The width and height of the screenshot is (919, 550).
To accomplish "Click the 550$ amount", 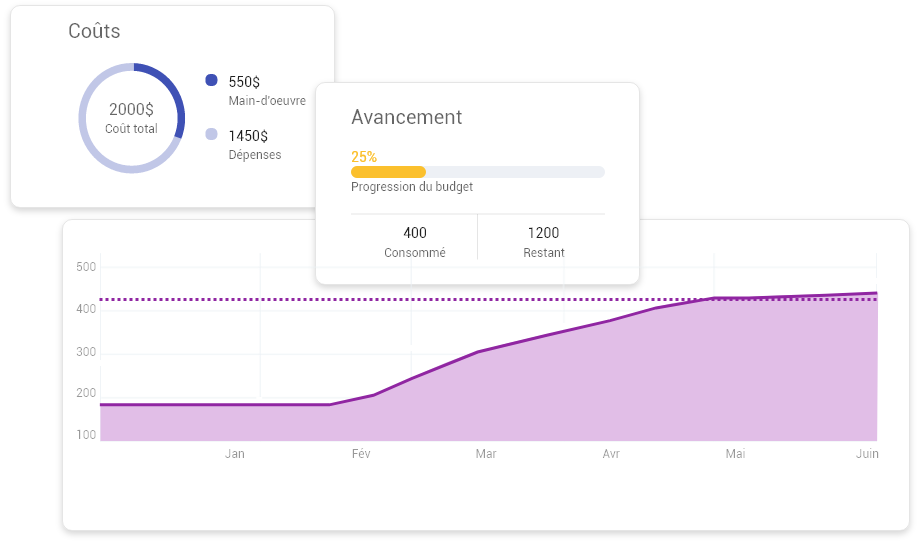I will [x=244, y=82].
